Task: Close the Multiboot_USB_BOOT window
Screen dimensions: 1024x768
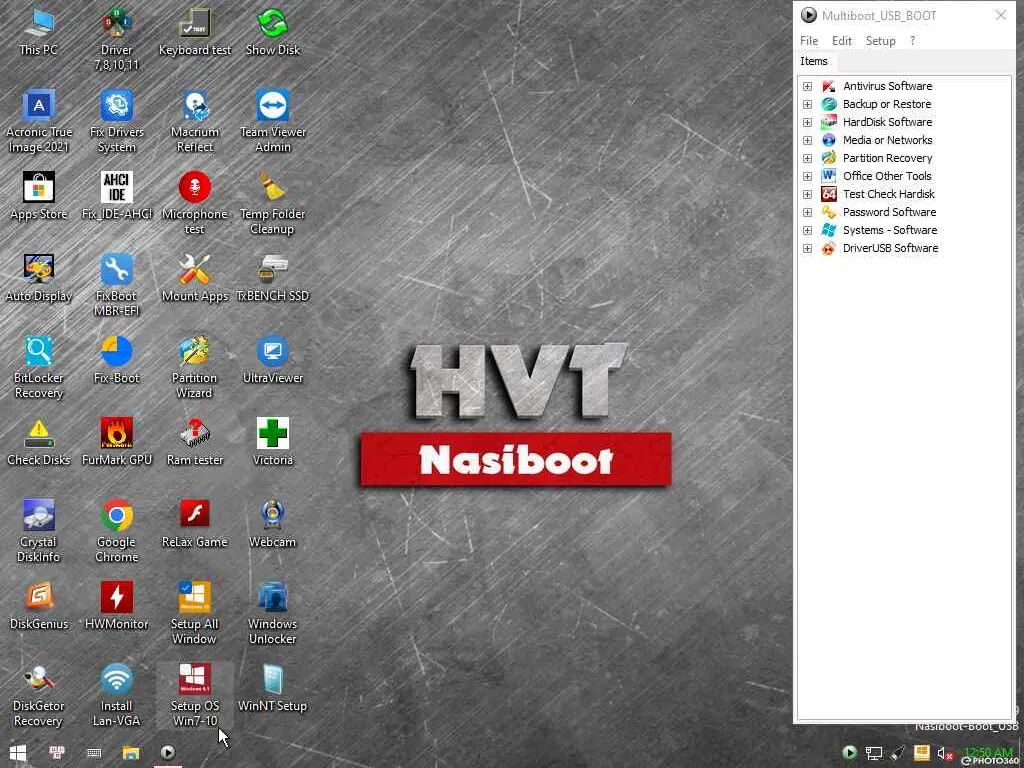Action: pos(1000,15)
